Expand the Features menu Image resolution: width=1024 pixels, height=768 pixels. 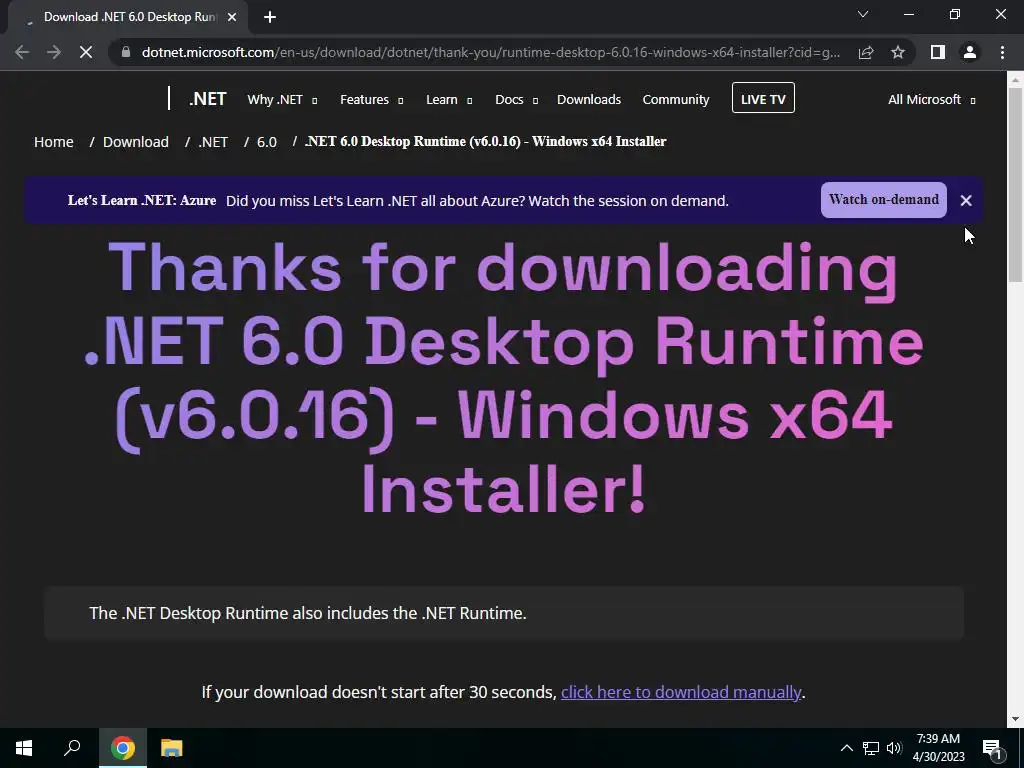371,100
